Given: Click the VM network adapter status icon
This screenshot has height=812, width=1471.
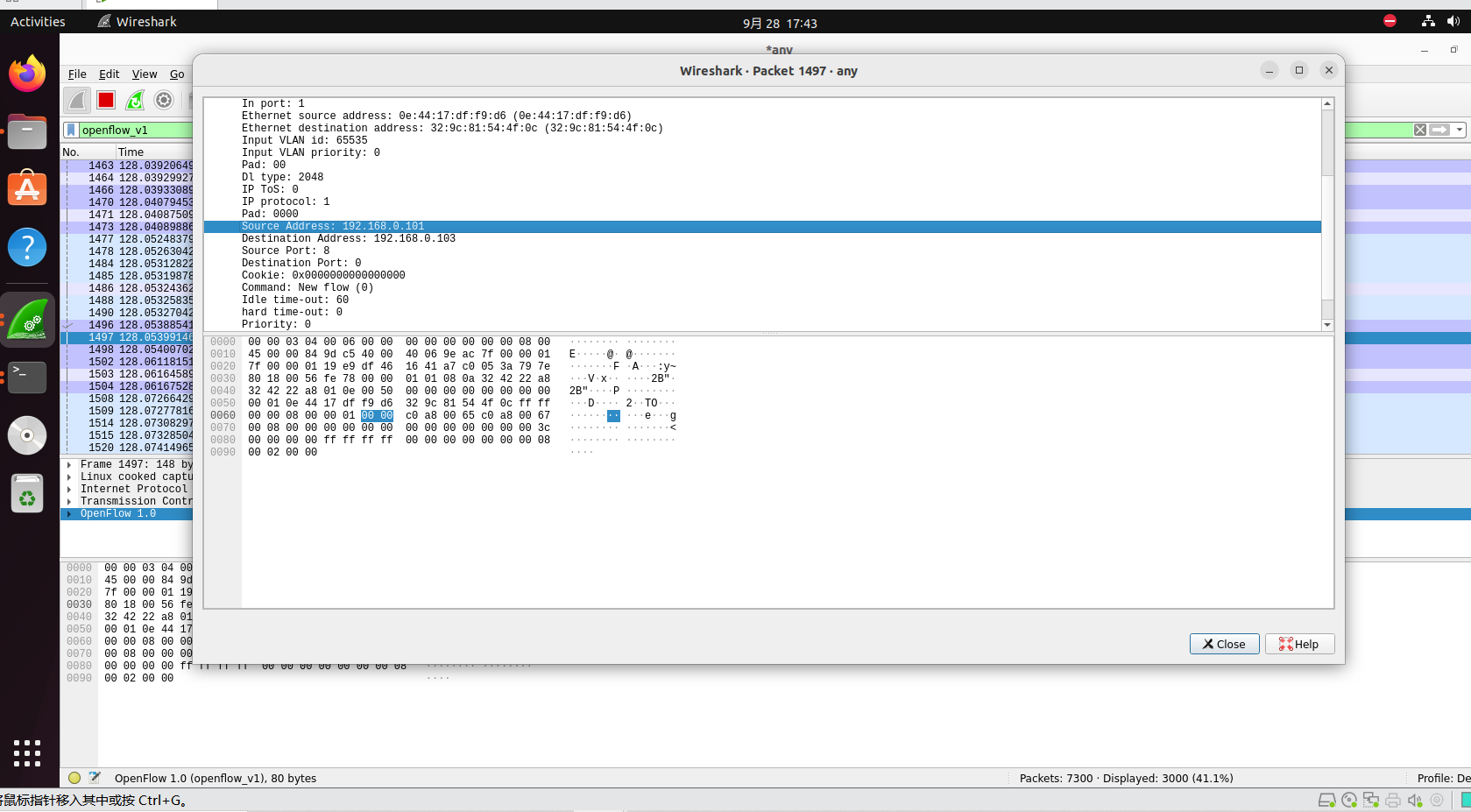Looking at the screenshot, I should pos(1371,800).
